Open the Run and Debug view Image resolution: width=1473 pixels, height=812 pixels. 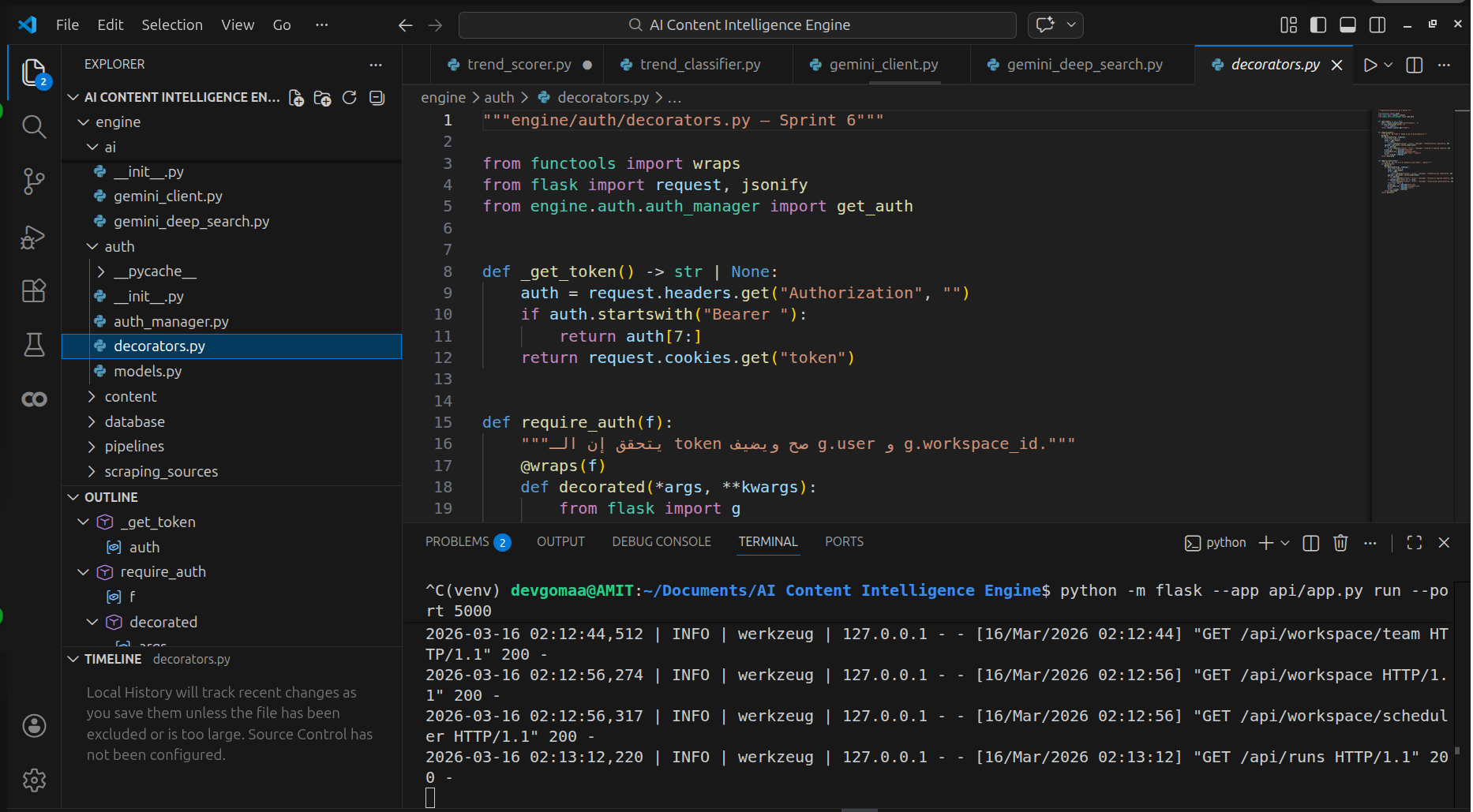pyautogui.click(x=33, y=237)
